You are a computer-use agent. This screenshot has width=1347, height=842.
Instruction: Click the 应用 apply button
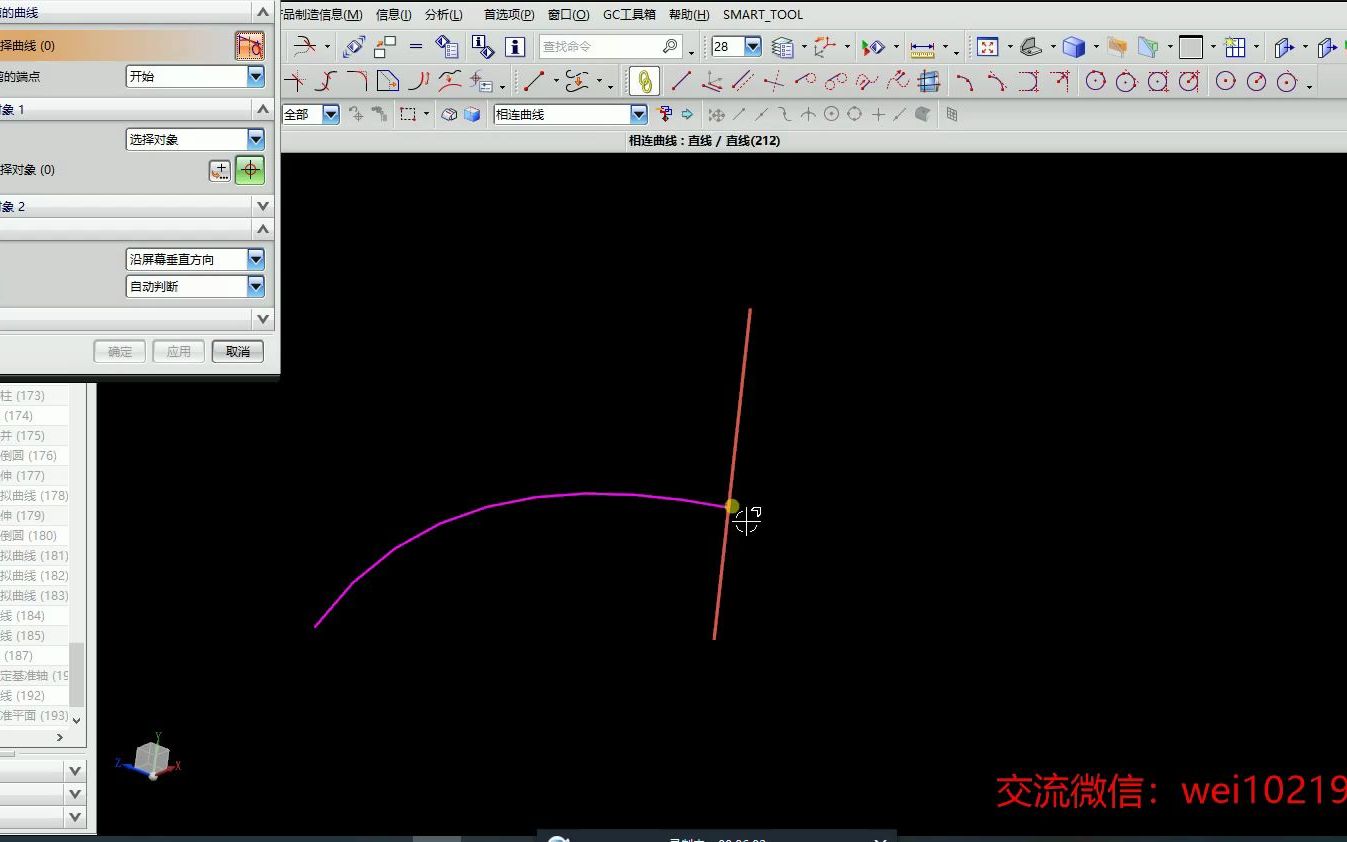(178, 351)
